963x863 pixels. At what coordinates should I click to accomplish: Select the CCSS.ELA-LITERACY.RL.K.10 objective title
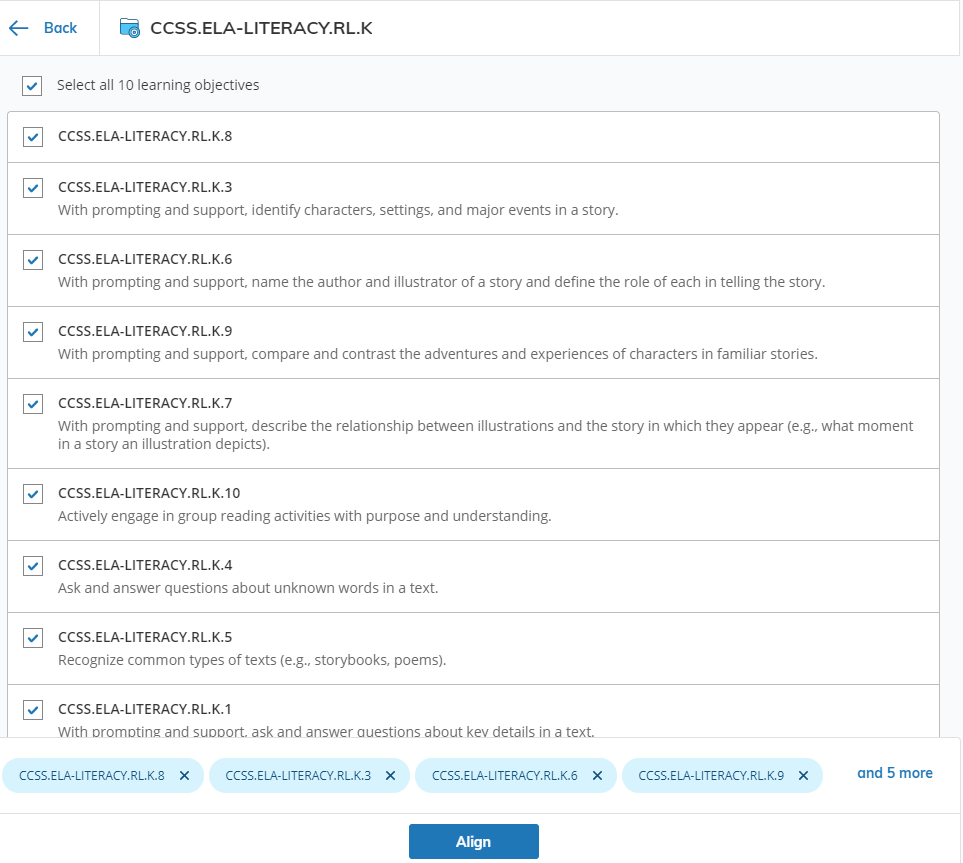pos(149,493)
